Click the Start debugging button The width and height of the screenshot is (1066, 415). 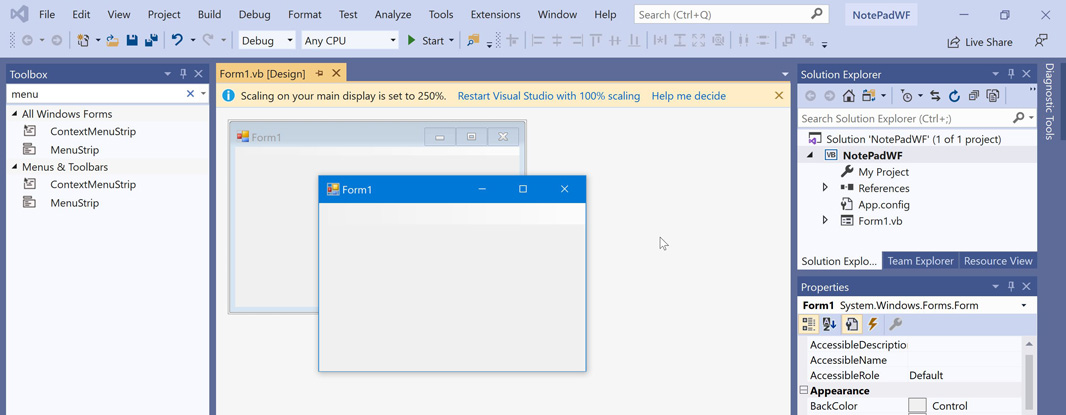point(431,41)
